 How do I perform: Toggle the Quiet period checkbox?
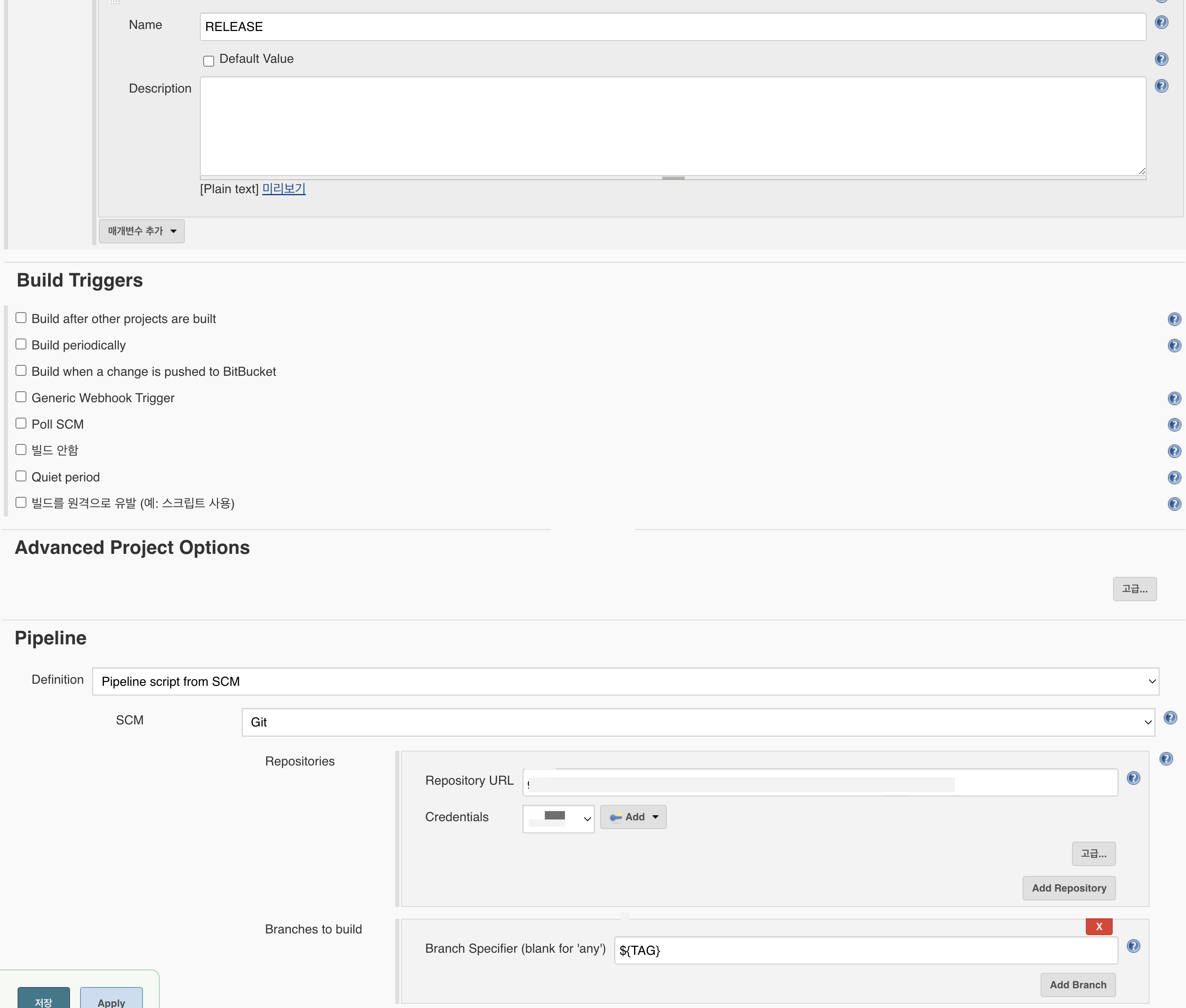(21, 477)
